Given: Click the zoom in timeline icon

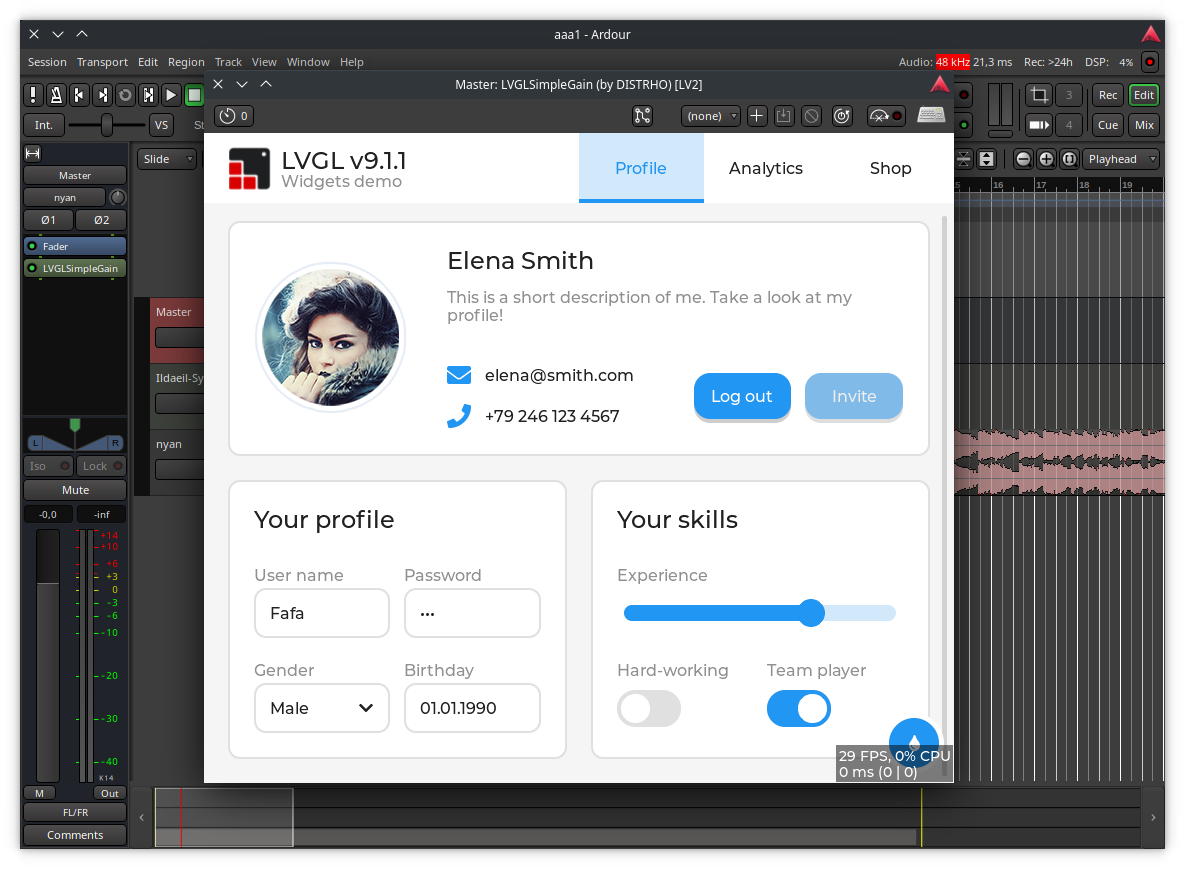Looking at the screenshot, I should coord(1046,159).
